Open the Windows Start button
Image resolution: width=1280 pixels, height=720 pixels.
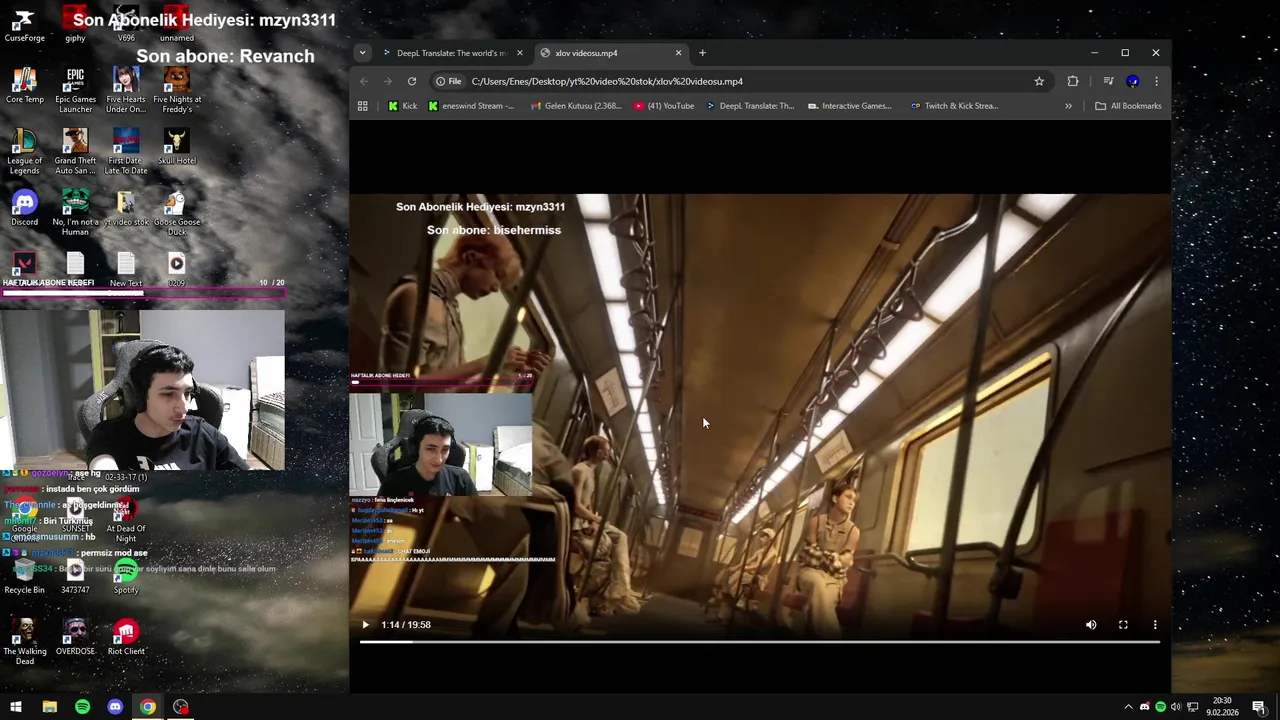click(x=16, y=707)
